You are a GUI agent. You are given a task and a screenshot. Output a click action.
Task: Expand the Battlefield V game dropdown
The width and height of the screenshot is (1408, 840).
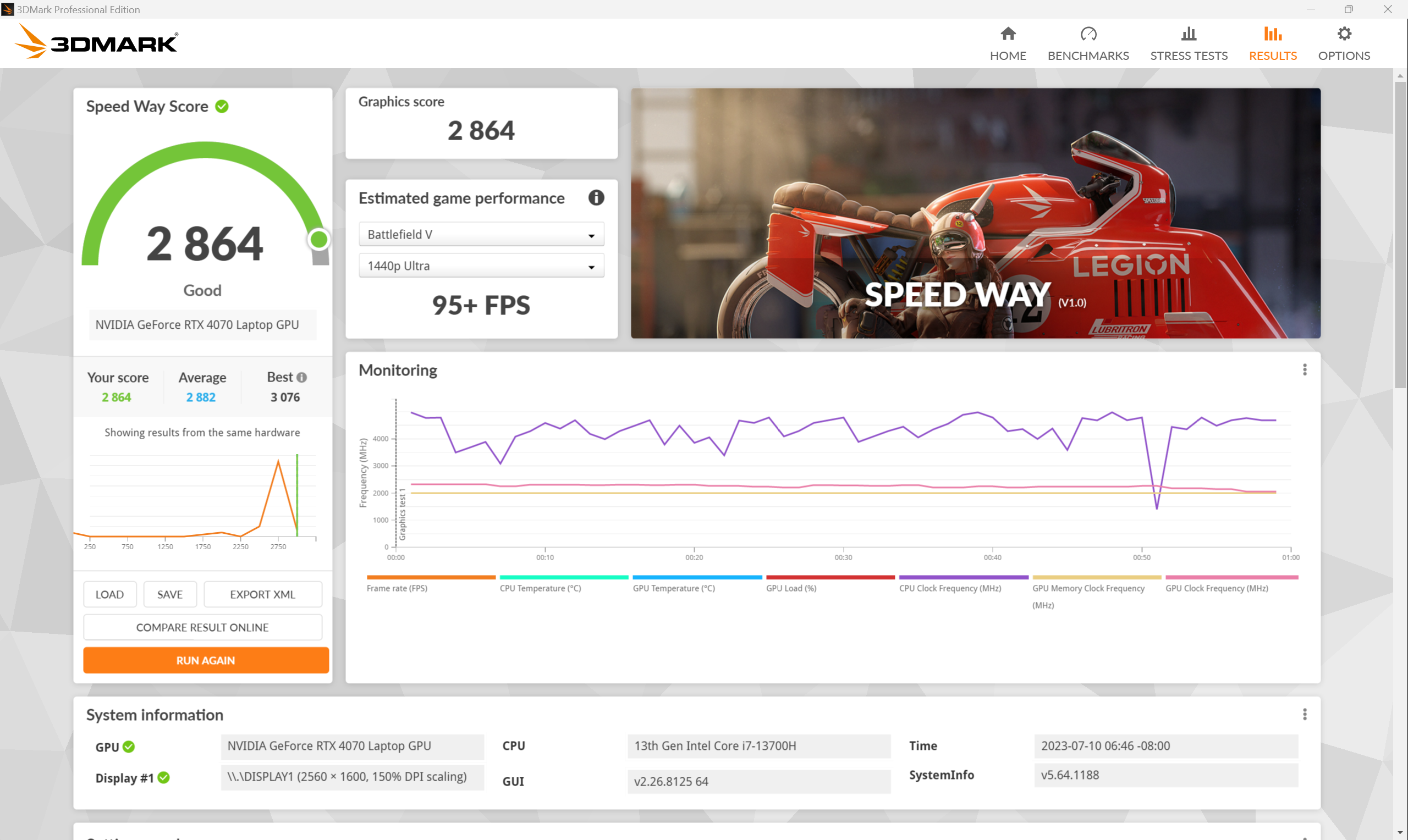pos(481,234)
